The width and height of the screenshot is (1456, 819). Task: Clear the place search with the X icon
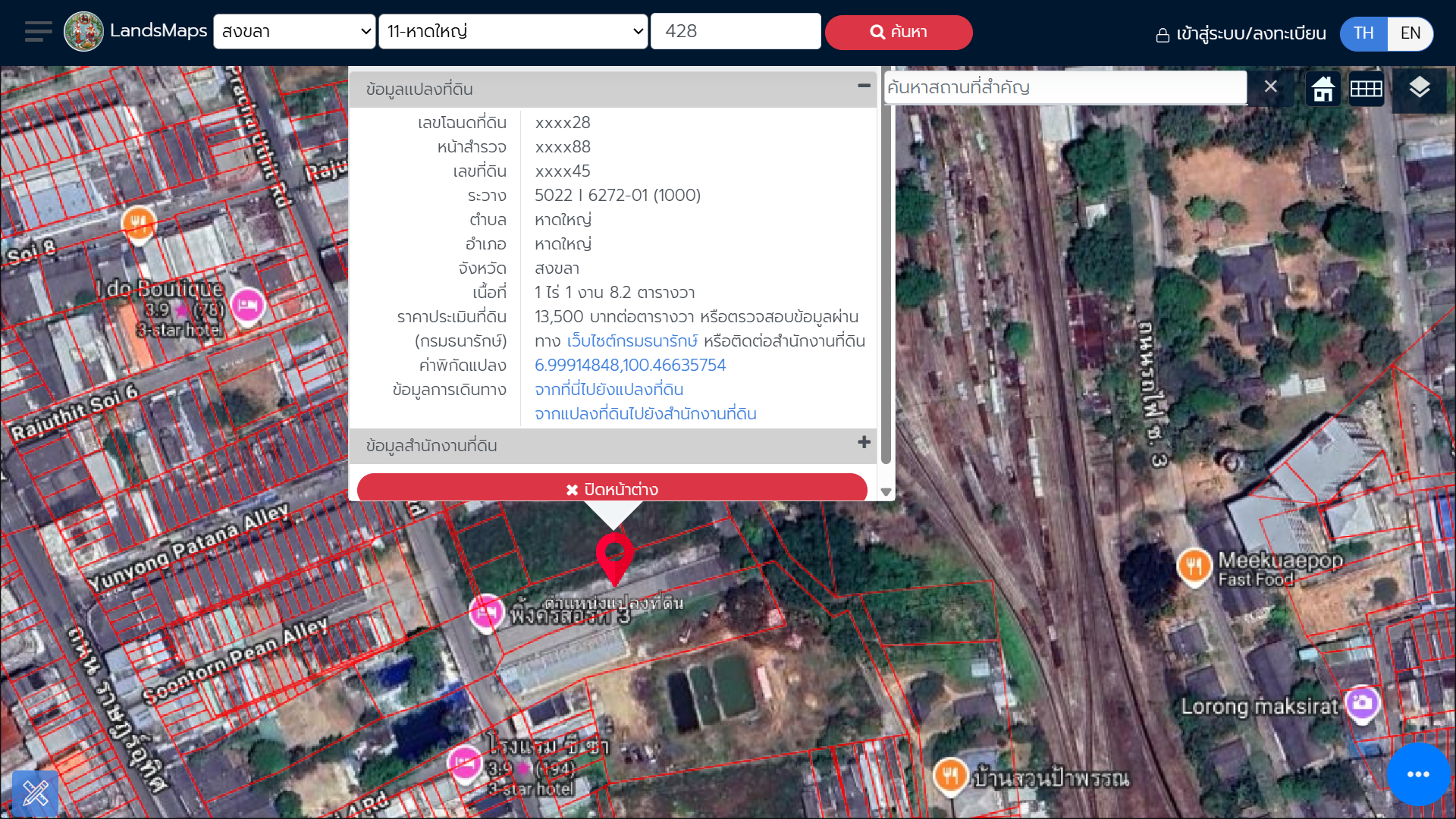click(x=1271, y=86)
